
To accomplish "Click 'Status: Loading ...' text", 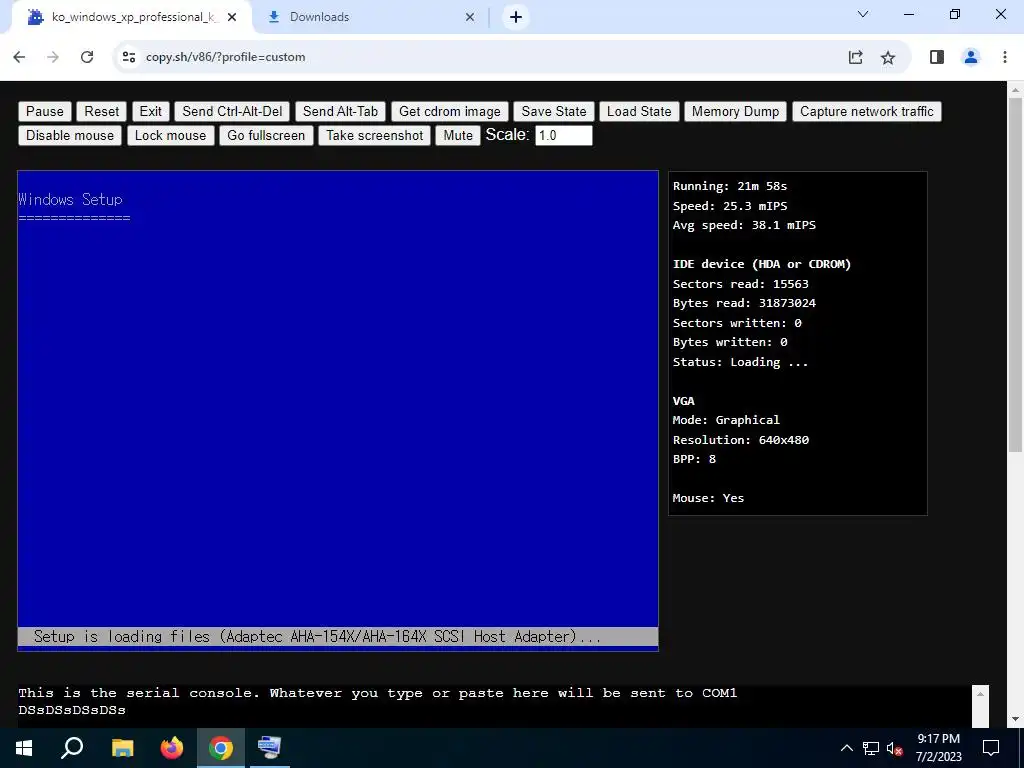I will pos(741,362).
